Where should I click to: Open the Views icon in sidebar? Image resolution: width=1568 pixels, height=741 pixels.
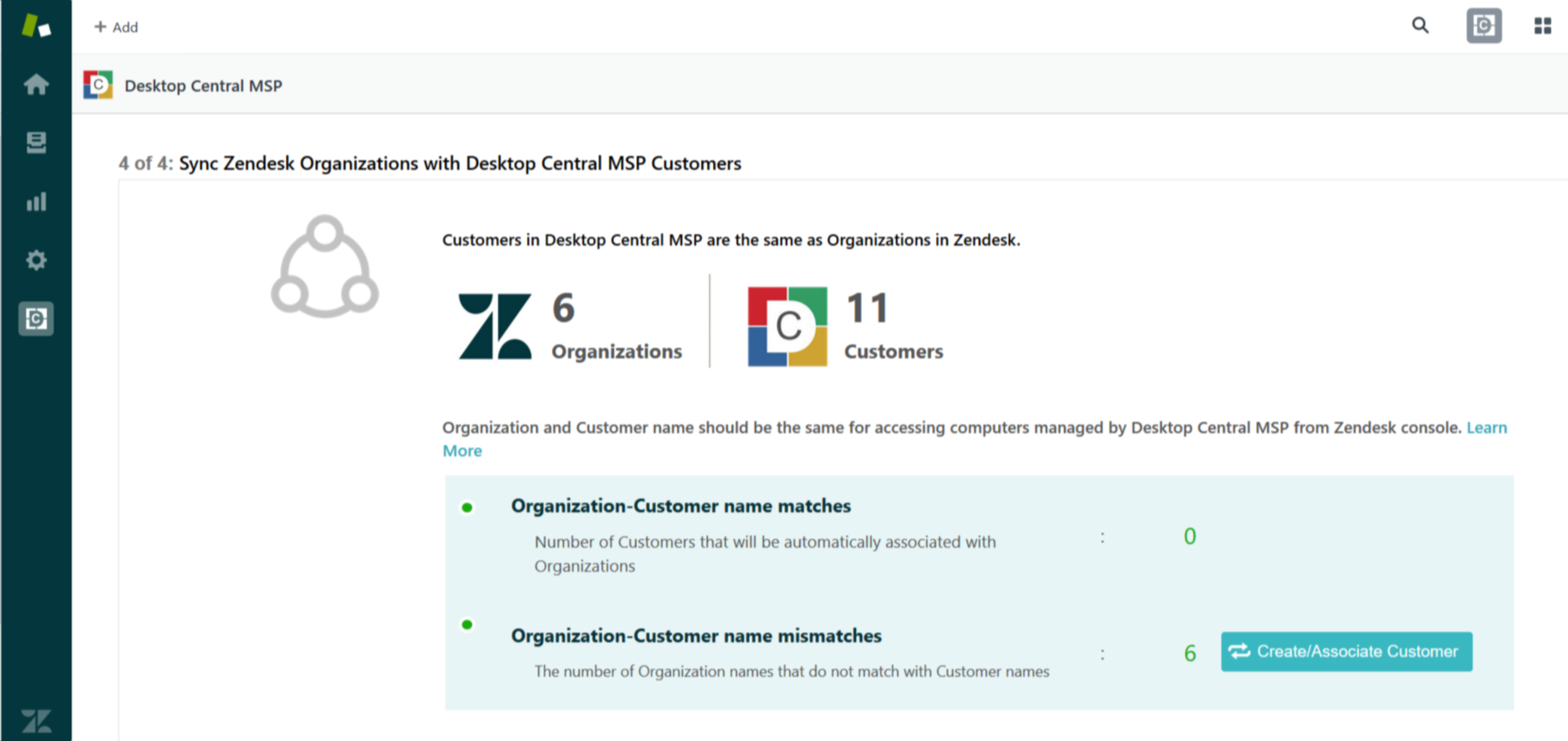(x=36, y=142)
